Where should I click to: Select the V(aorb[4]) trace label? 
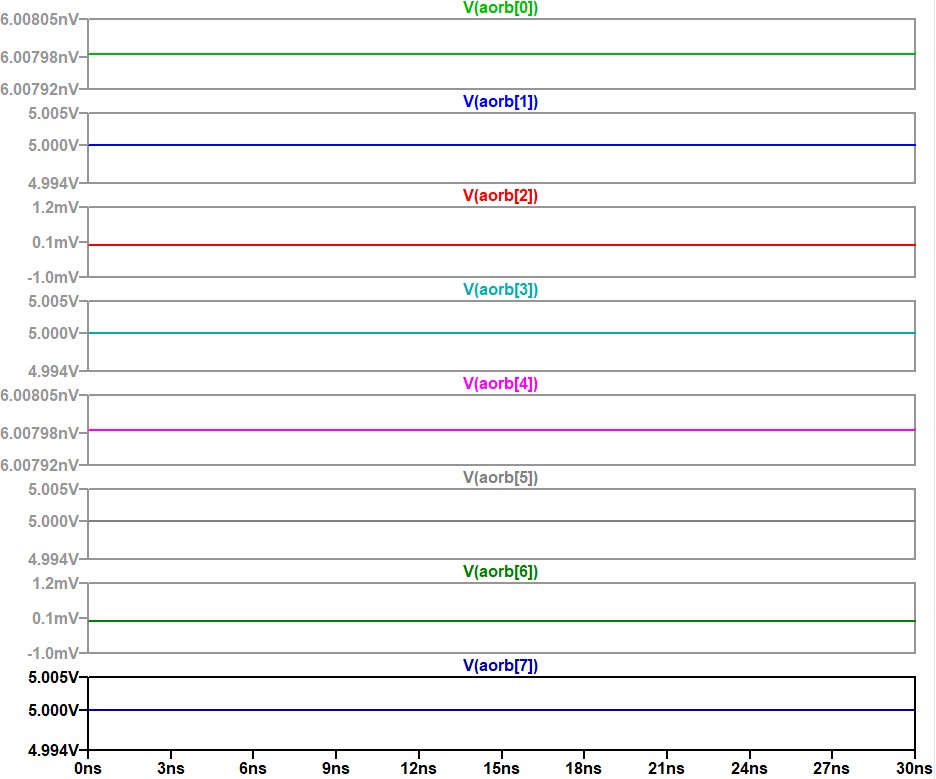coord(500,383)
